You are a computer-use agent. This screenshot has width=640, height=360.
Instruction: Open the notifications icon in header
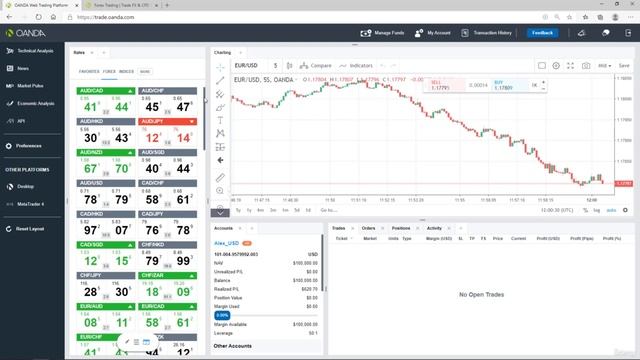582,33
